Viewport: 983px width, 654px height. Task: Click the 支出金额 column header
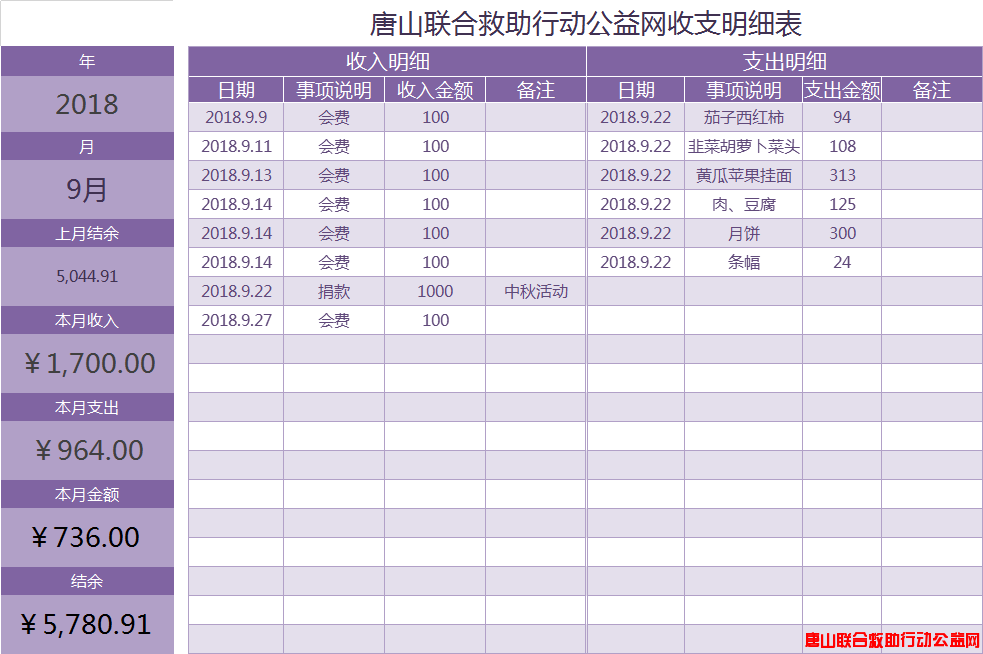pyautogui.click(x=842, y=90)
